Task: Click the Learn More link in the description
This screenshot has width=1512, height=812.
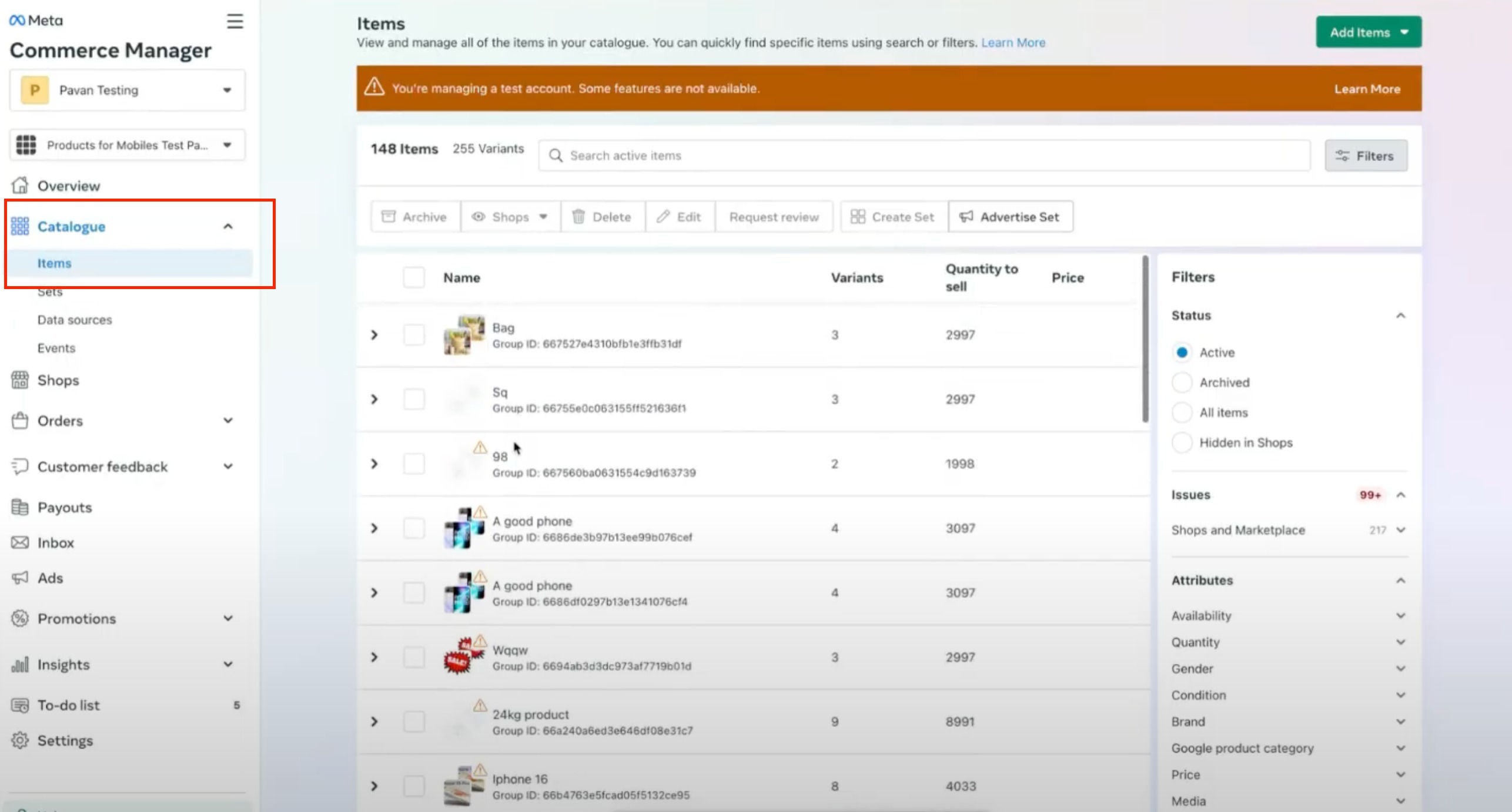Action: [1013, 42]
